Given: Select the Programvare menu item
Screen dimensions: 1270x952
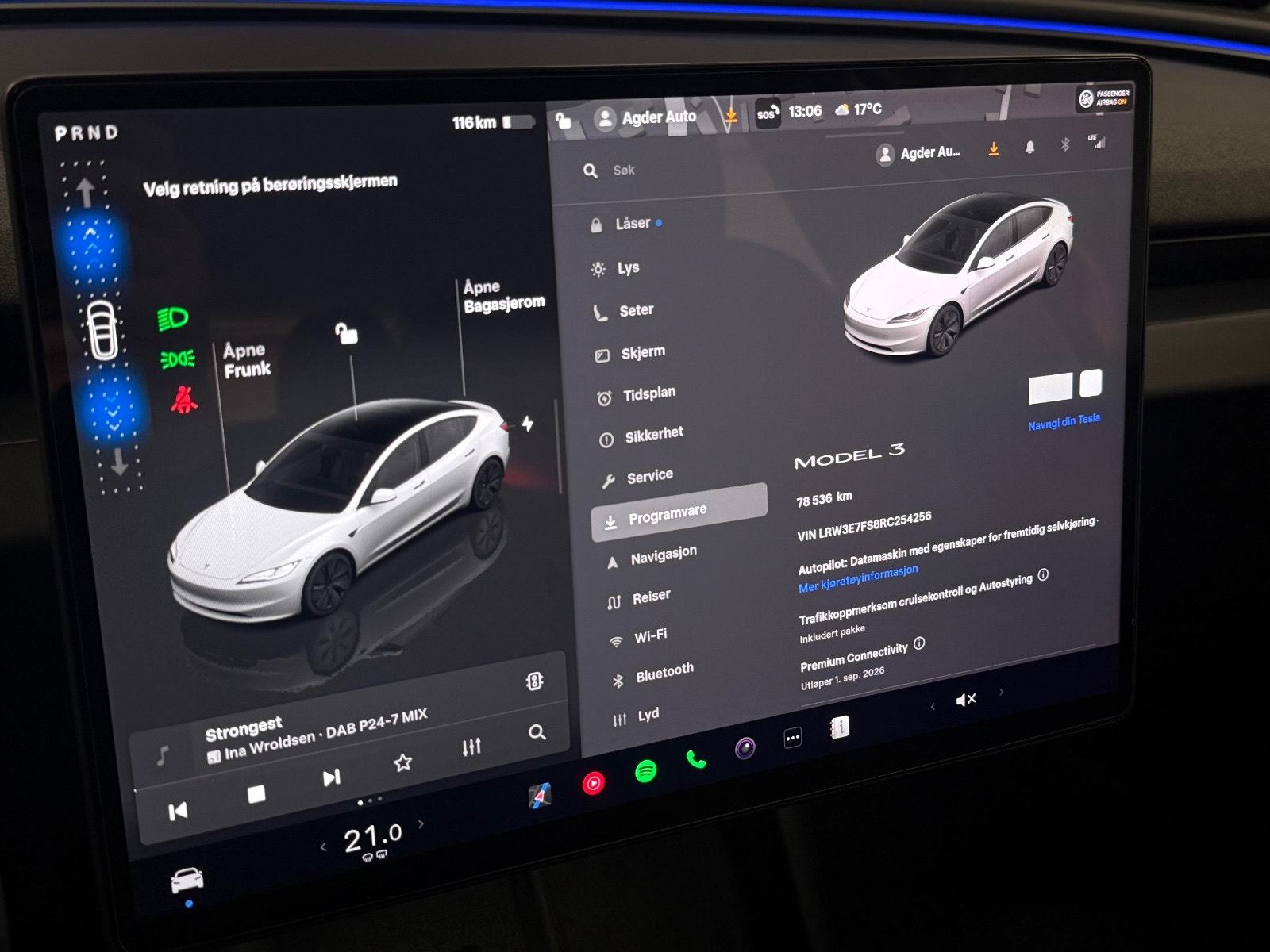Looking at the screenshot, I should pos(679,513).
